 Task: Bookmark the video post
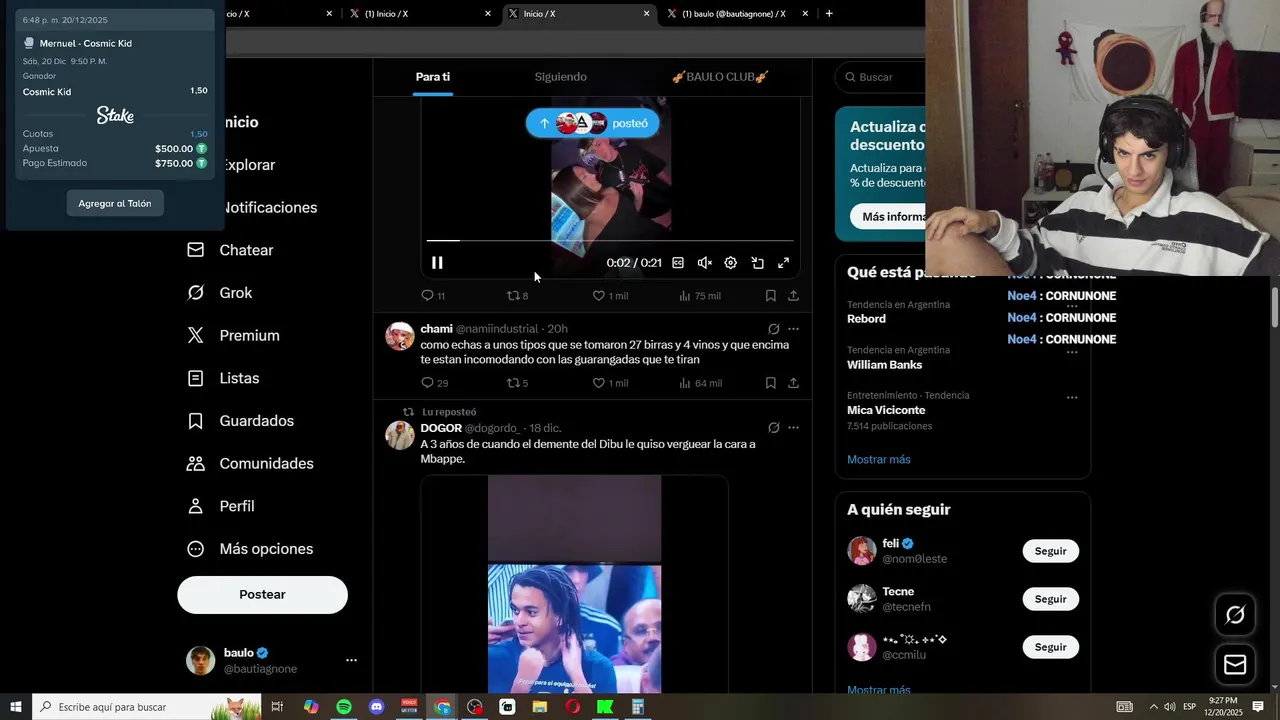(771, 296)
